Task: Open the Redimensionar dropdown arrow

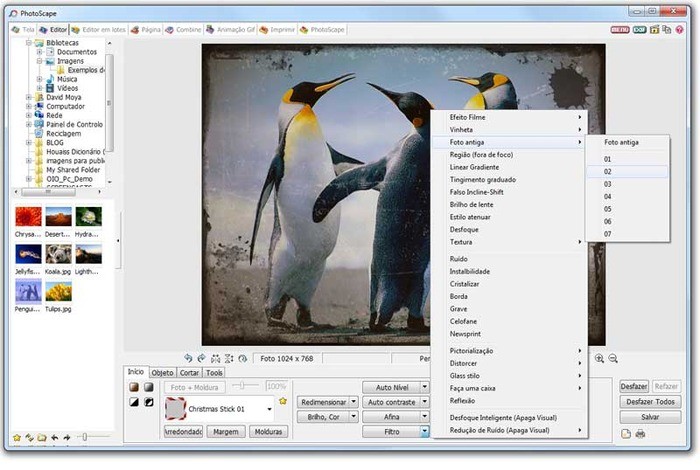Action: tap(354, 402)
